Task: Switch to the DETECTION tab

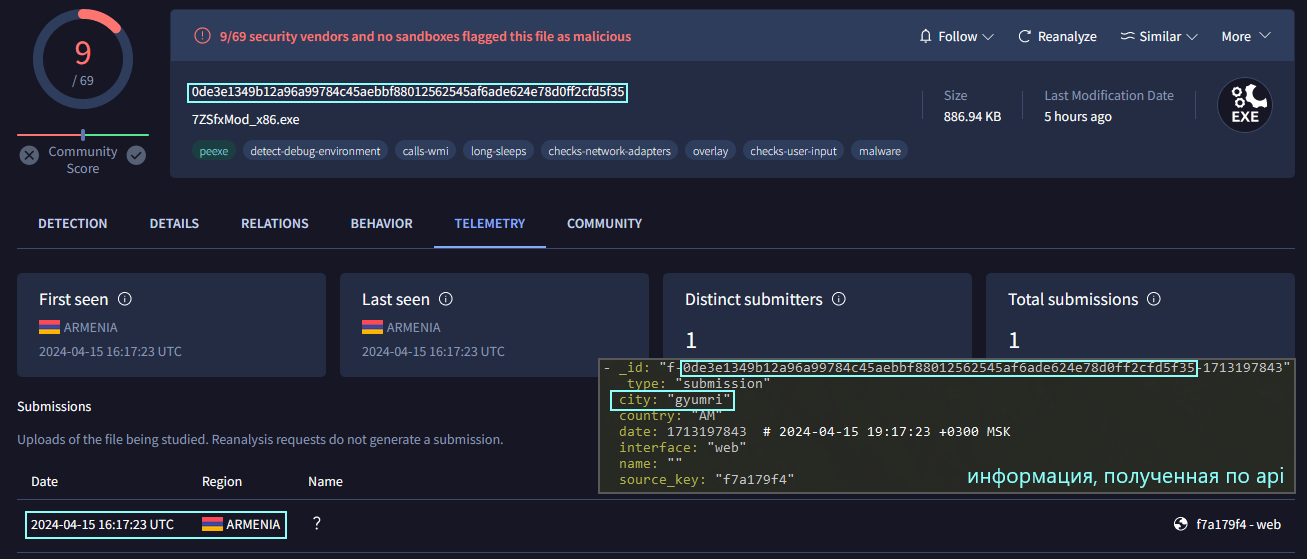Action: pos(73,224)
